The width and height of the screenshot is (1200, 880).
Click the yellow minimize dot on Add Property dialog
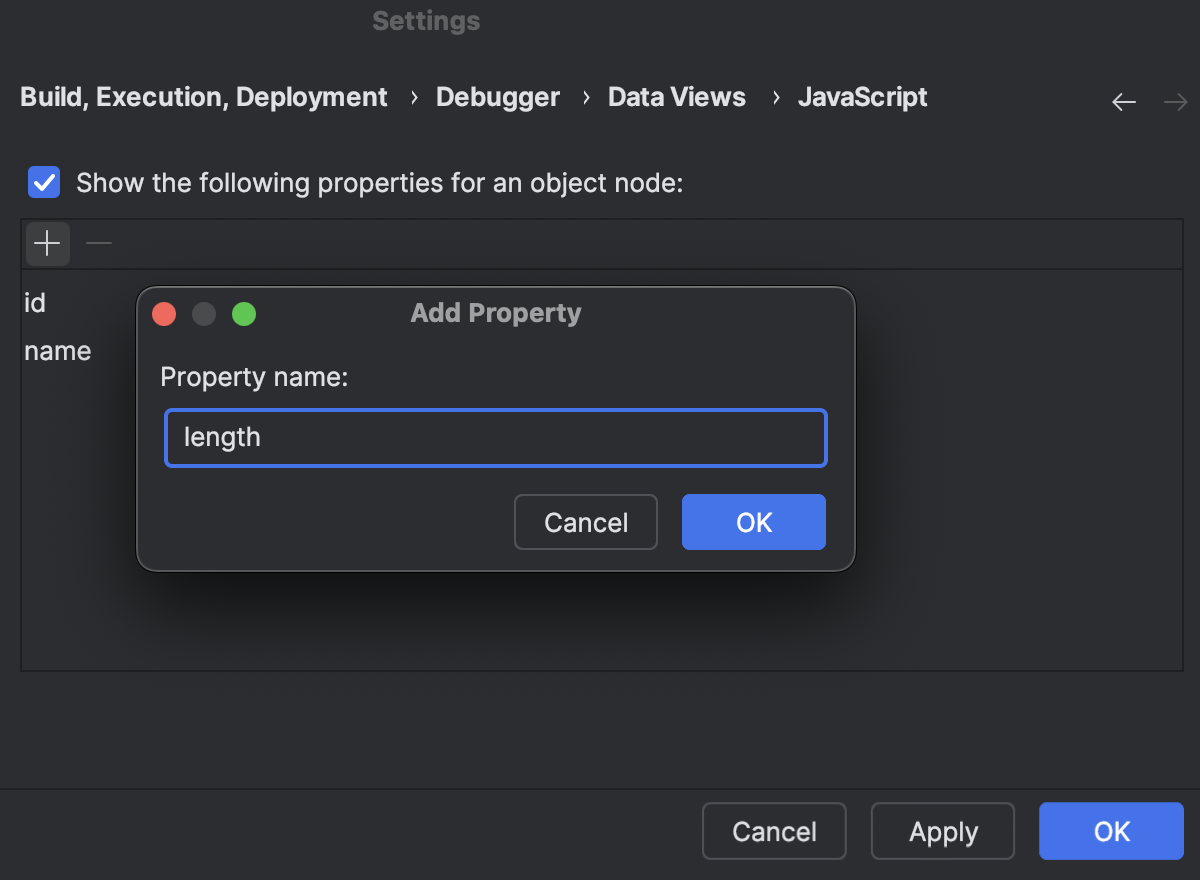click(x=204, y=313)
